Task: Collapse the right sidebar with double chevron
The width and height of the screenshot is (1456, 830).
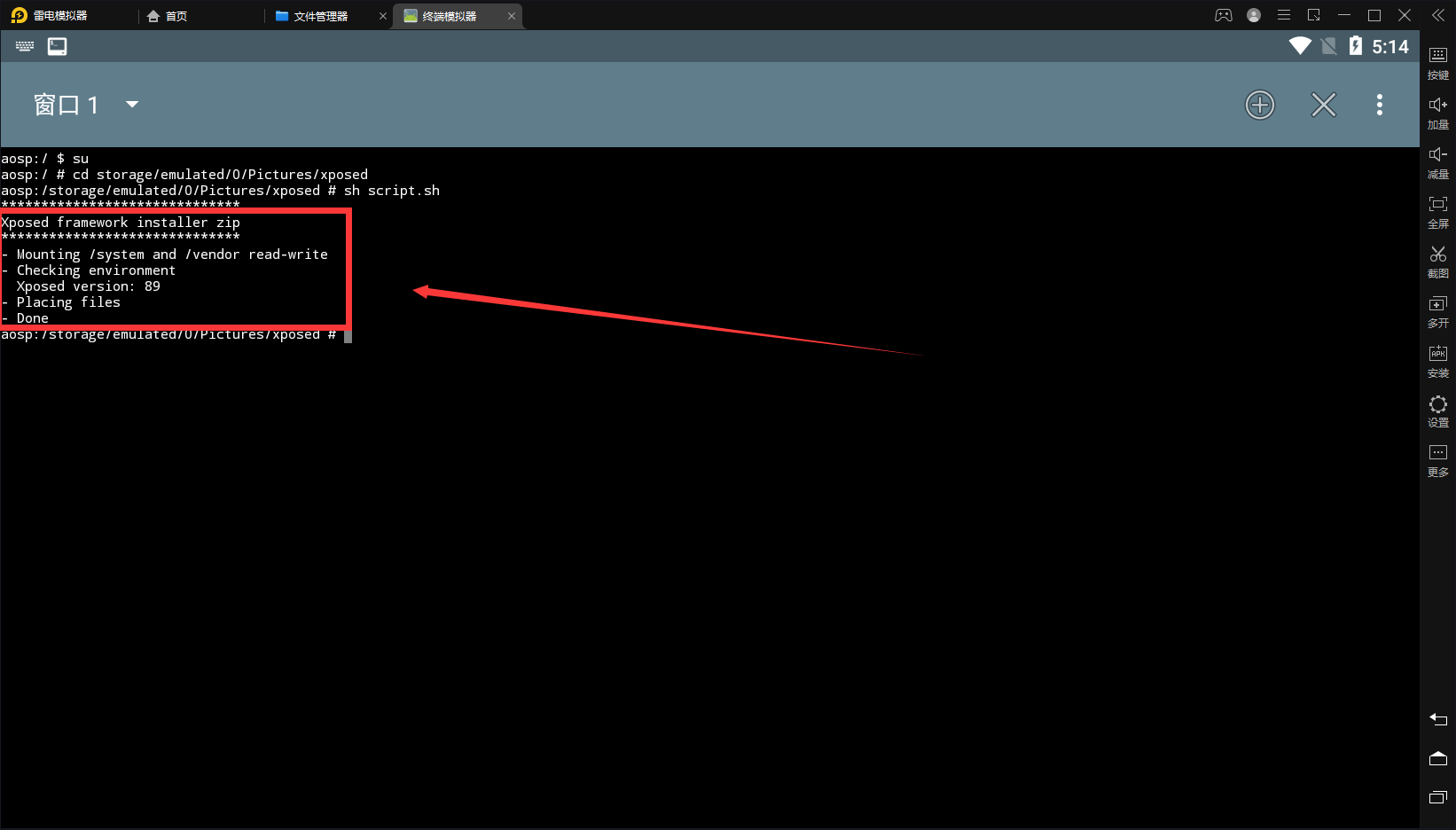Action: point(1437,15)
